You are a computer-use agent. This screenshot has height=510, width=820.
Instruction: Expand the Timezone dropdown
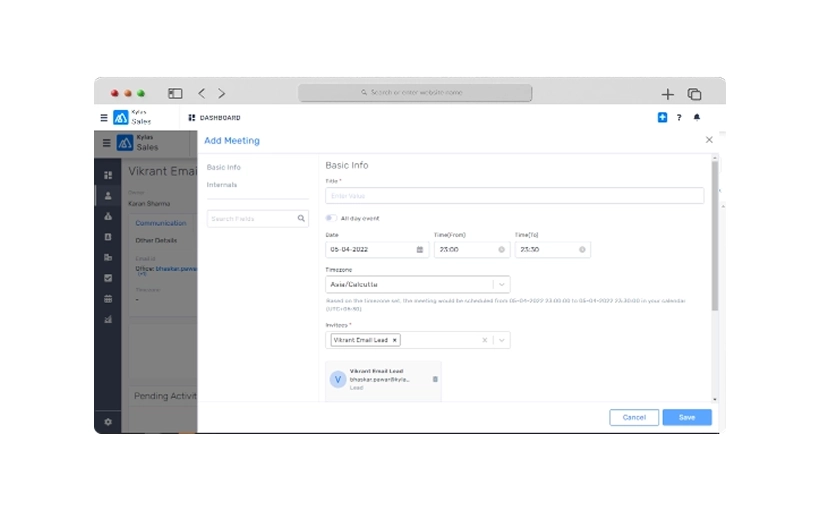(x=501, y=285)
